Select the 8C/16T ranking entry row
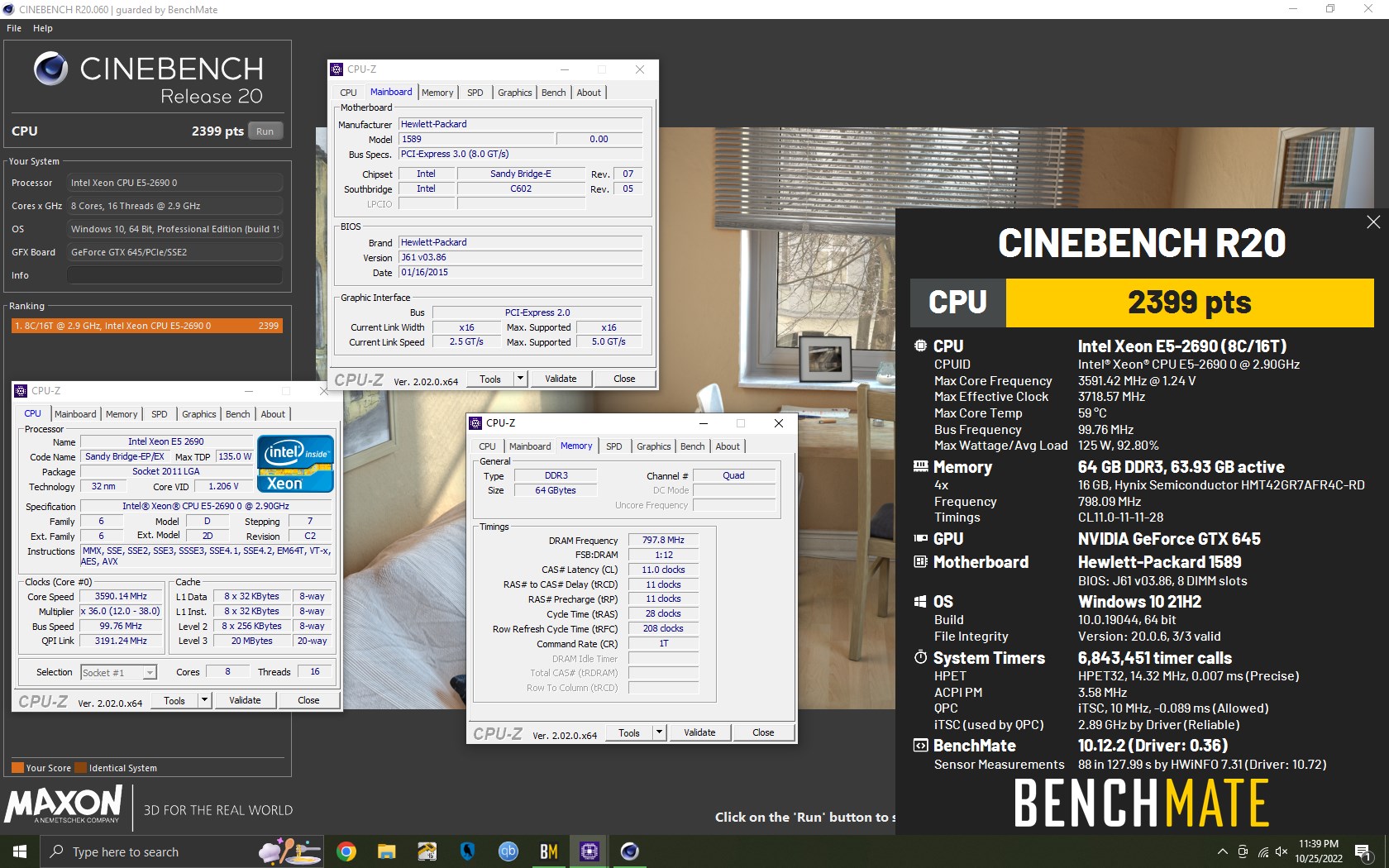 pyautogui.click(x=147, y=326)
